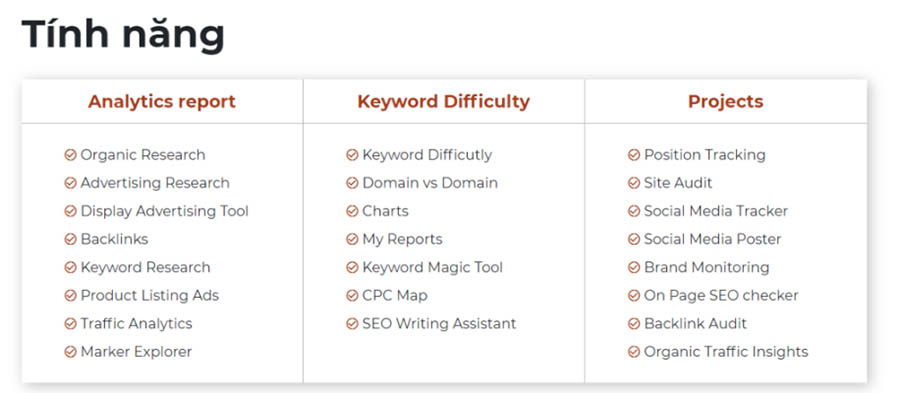Viewport: 900px width, 393px height.
Task: Select the Keyword Difficulty column header
Action: coord(444,102)
